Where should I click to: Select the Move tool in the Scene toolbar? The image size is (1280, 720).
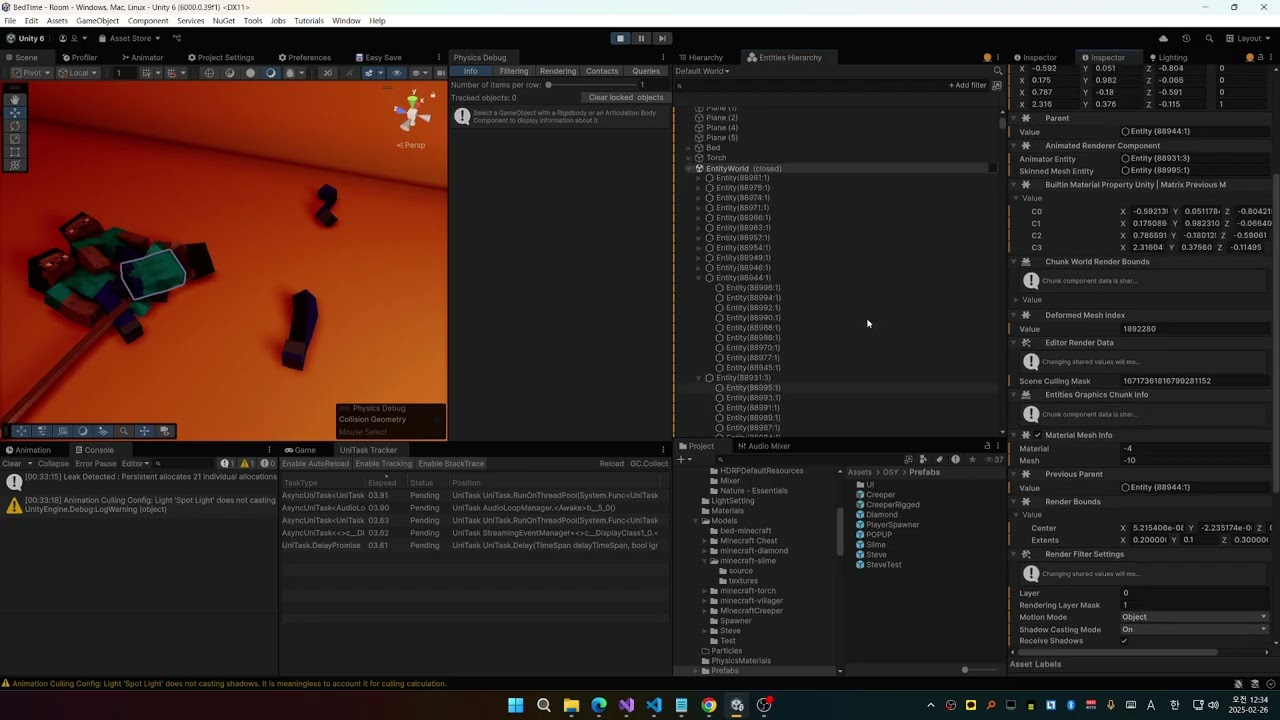coord(14,113)
